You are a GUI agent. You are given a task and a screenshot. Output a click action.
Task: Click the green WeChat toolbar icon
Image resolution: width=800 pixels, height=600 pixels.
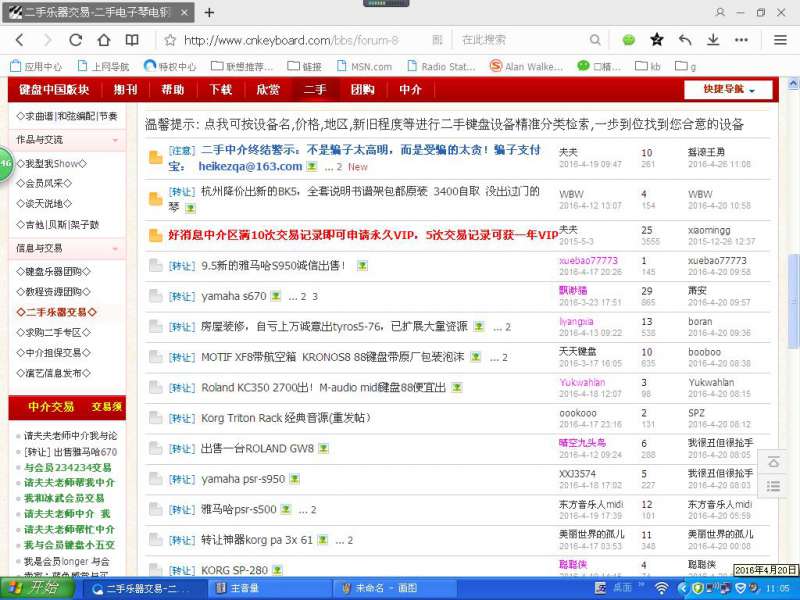[629, 40]
